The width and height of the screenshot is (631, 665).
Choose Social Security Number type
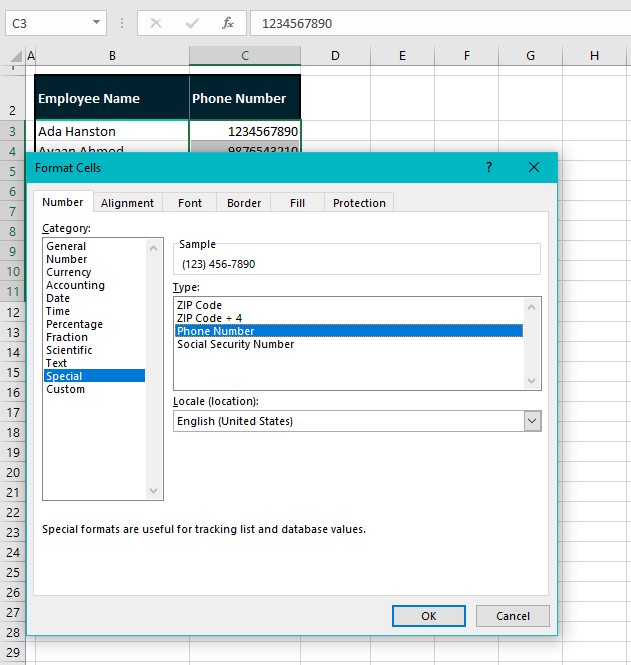349,344
